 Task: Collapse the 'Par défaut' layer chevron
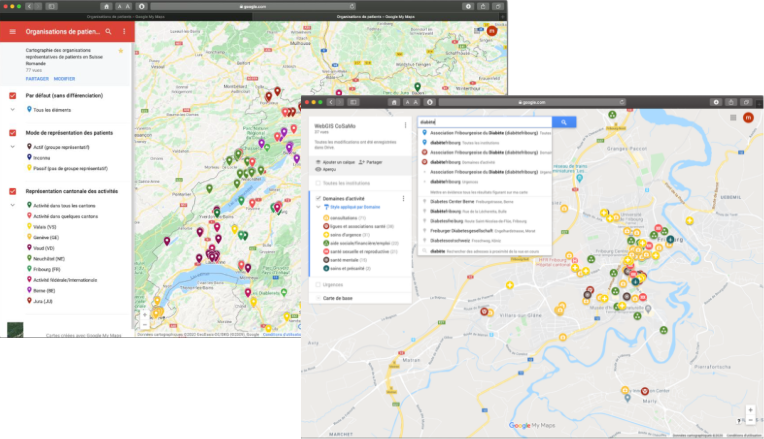coord(13,110)
